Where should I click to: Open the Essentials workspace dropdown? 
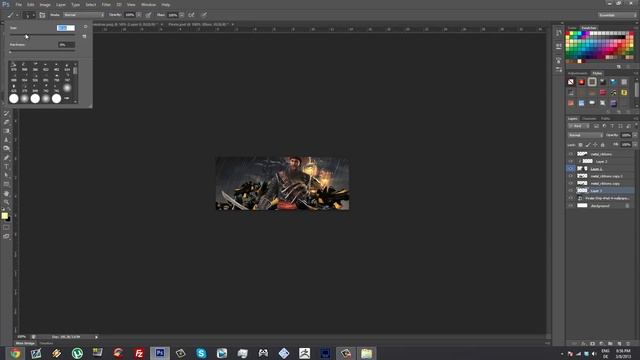(x=617, y=15)
